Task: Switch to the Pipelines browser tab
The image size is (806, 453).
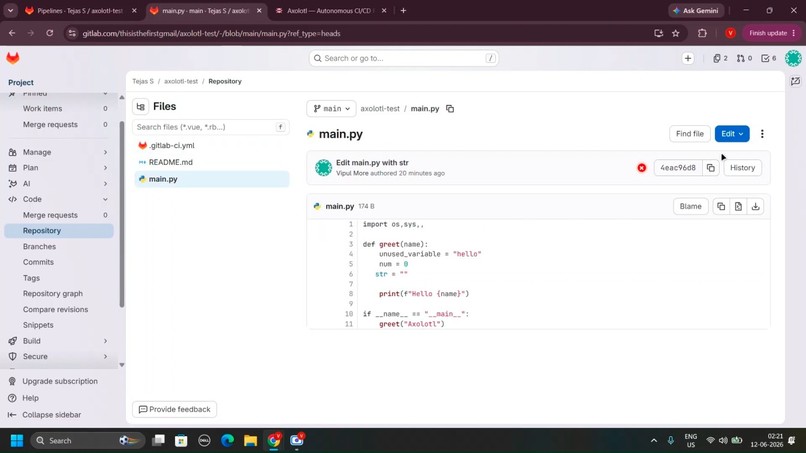Action: point(81,10)
